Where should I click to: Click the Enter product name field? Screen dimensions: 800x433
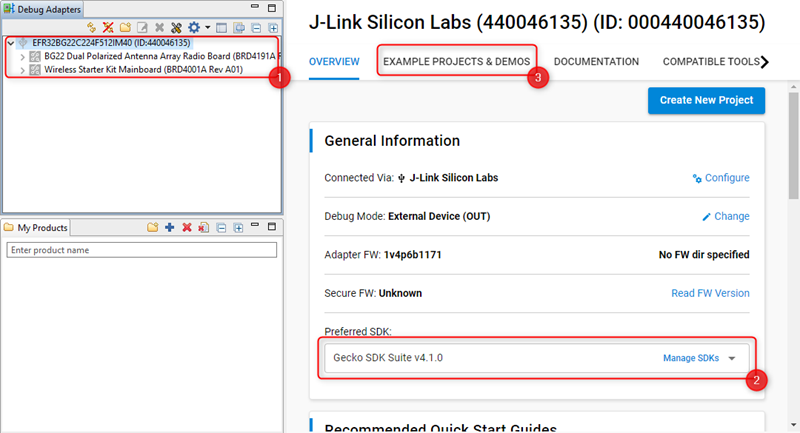pos(140,250)
